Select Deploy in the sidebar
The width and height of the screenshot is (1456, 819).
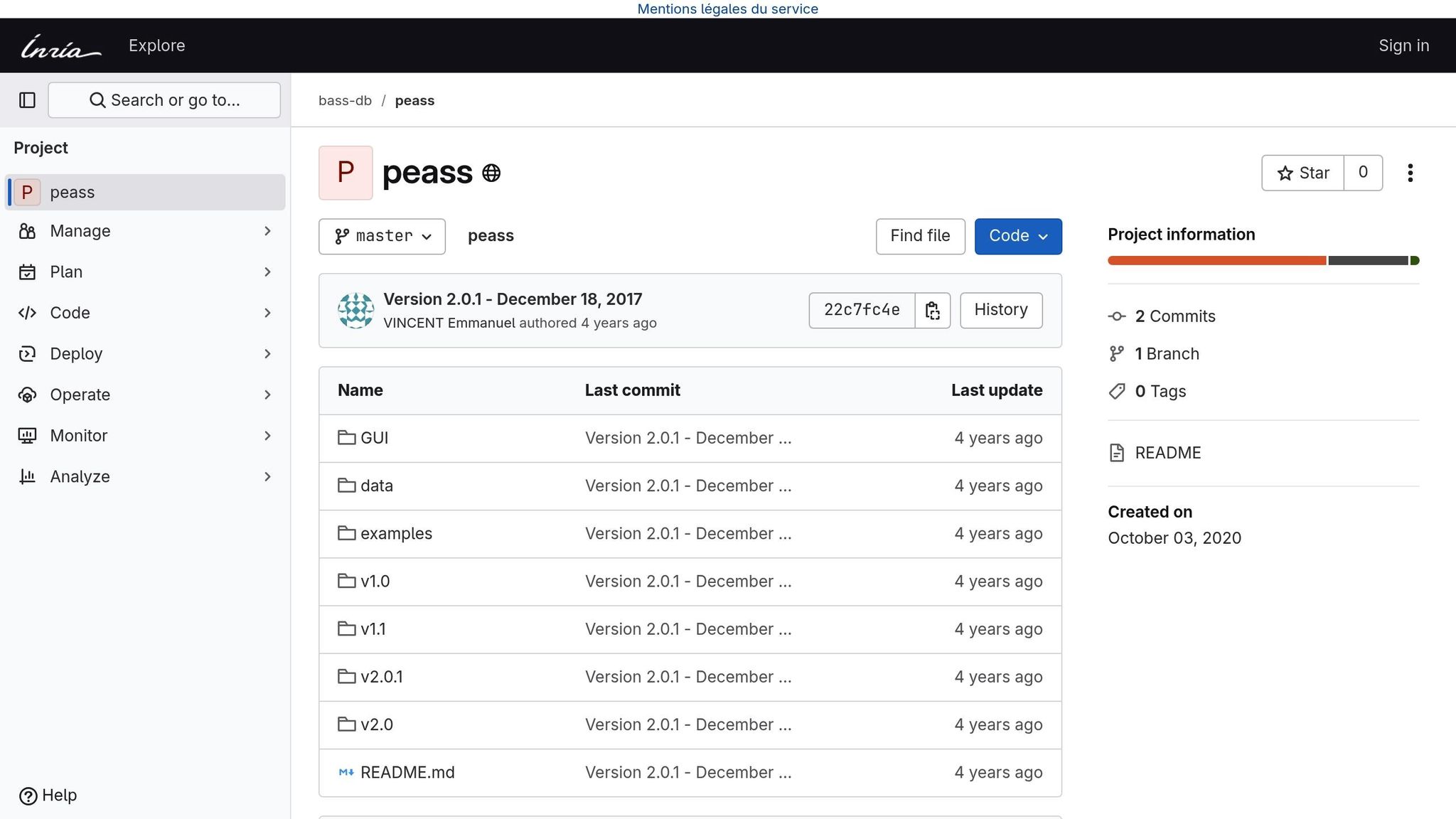click(145, 354)
